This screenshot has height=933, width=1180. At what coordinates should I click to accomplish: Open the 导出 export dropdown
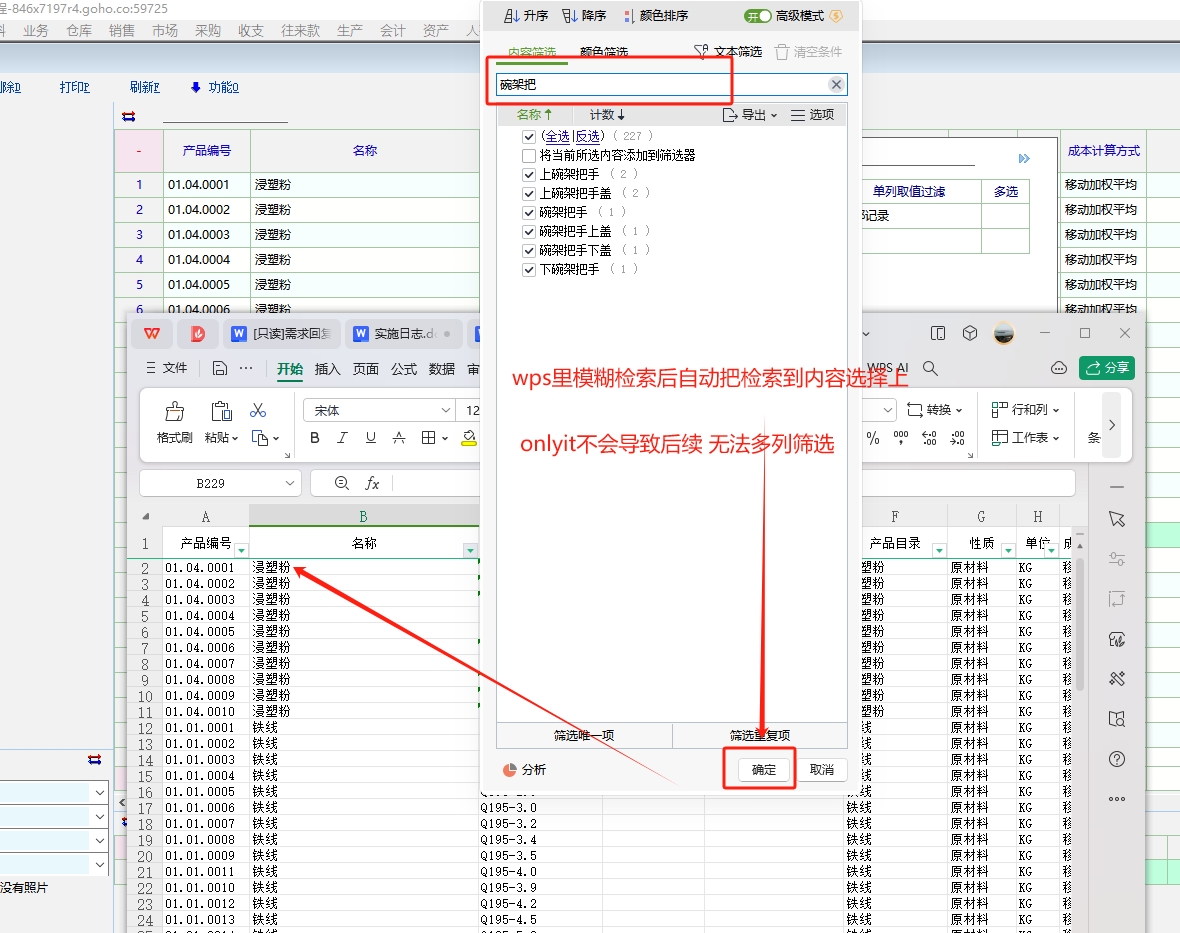(750, 115)
